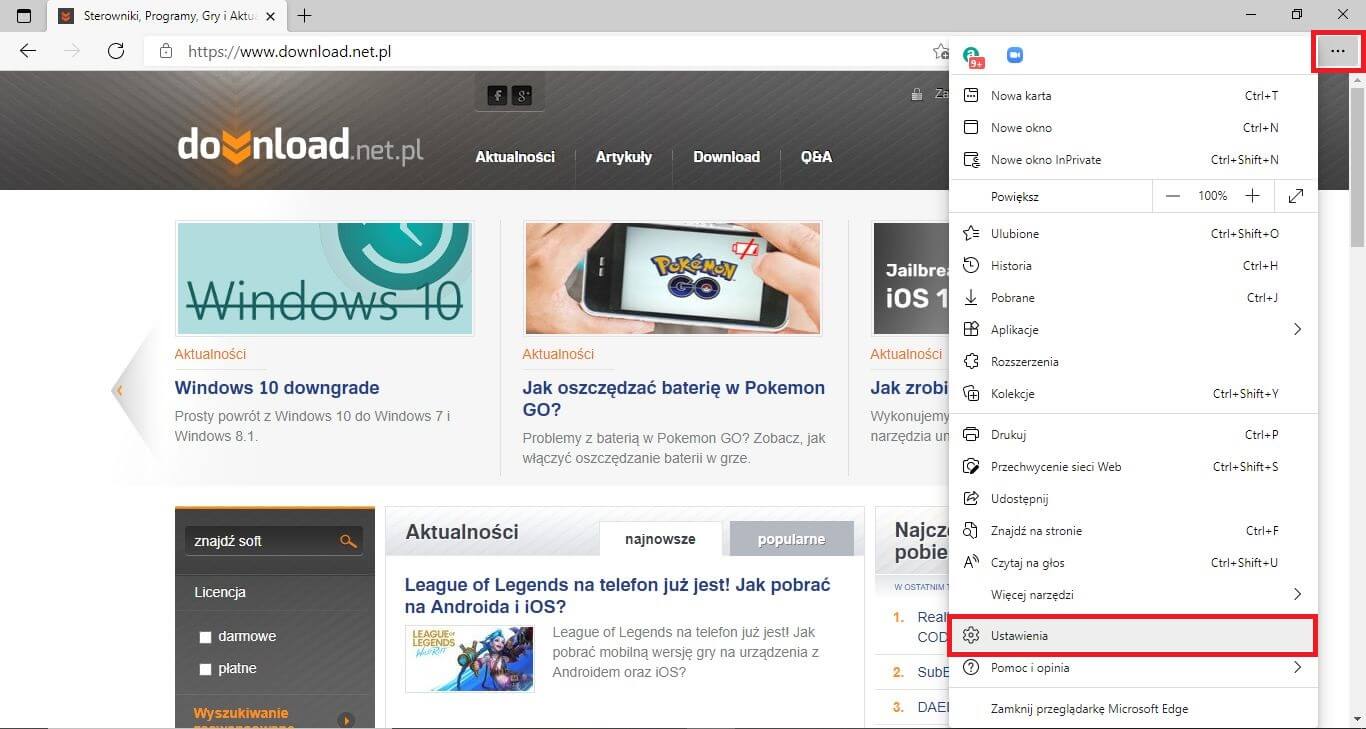Tick the płatne licence checkbox

[206, 669]
